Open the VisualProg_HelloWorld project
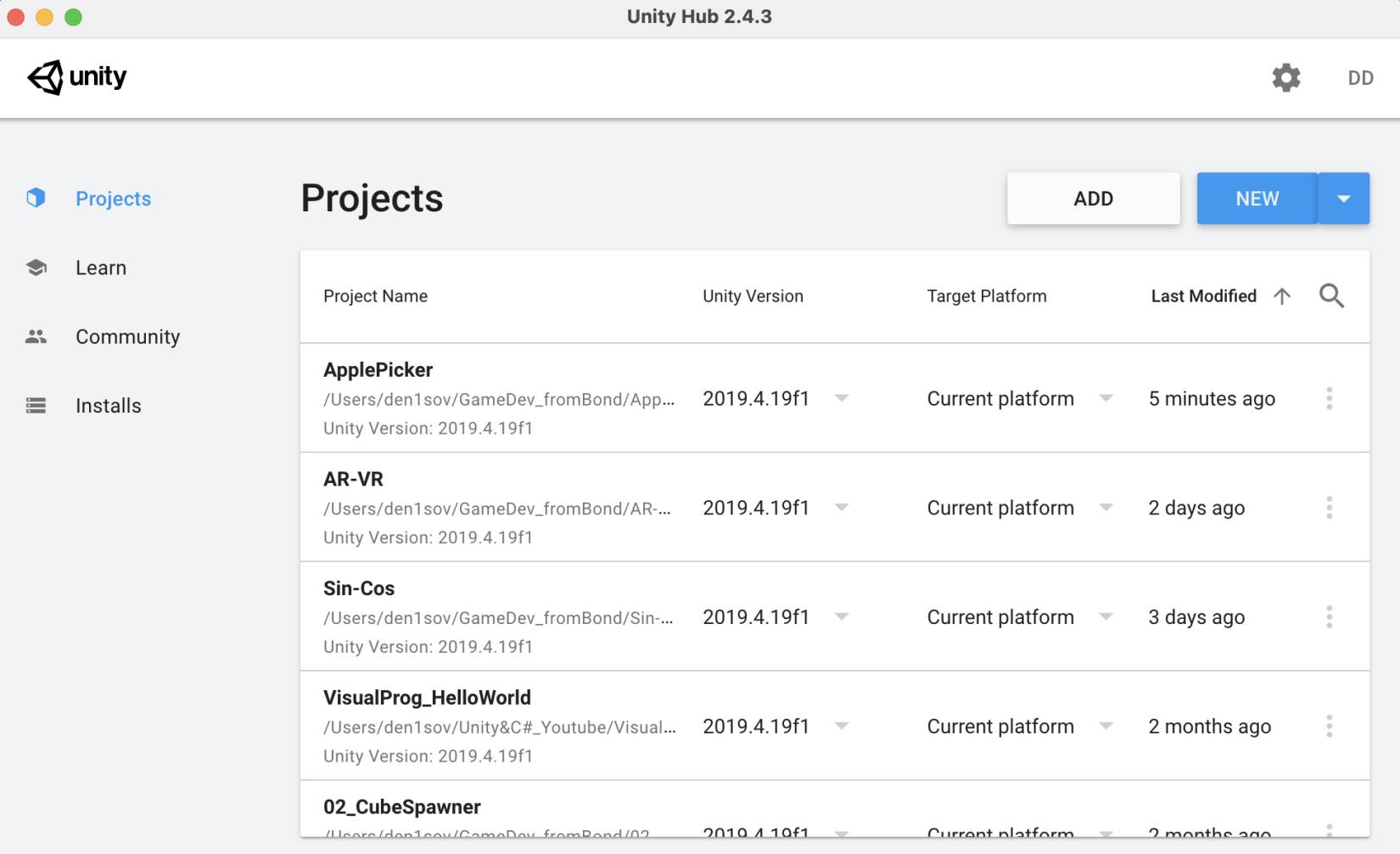The width and height of the screenshot is (1400, 854). [x=427, y=698]
